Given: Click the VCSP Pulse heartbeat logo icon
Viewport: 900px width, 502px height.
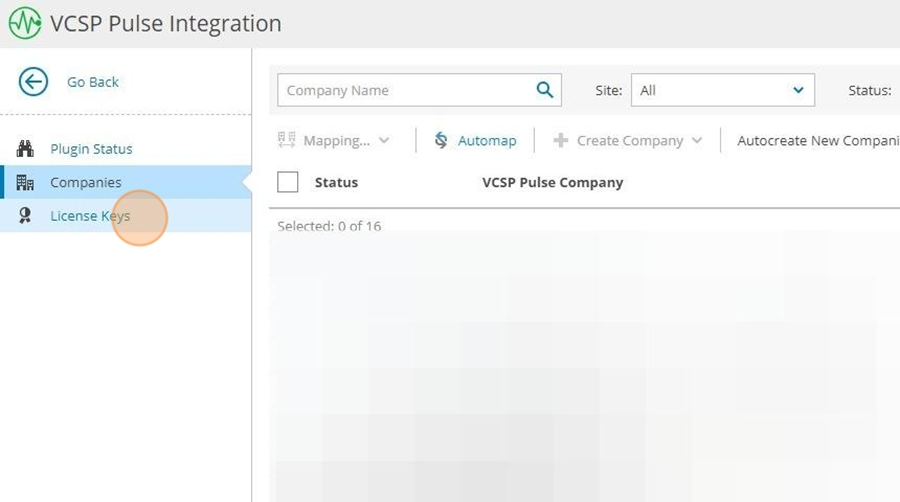Looking at the screenshot, I should (x=25, y=23).
